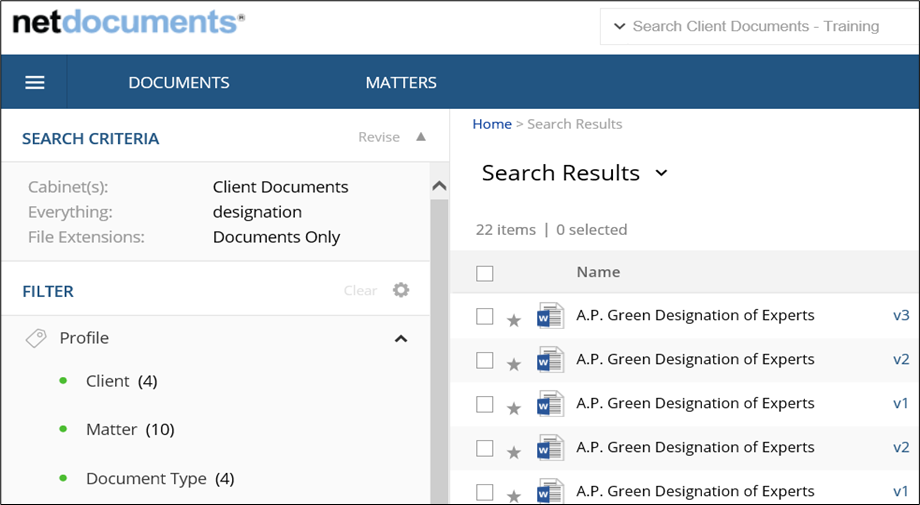Favorite the second document with the star

coord(514,364)
